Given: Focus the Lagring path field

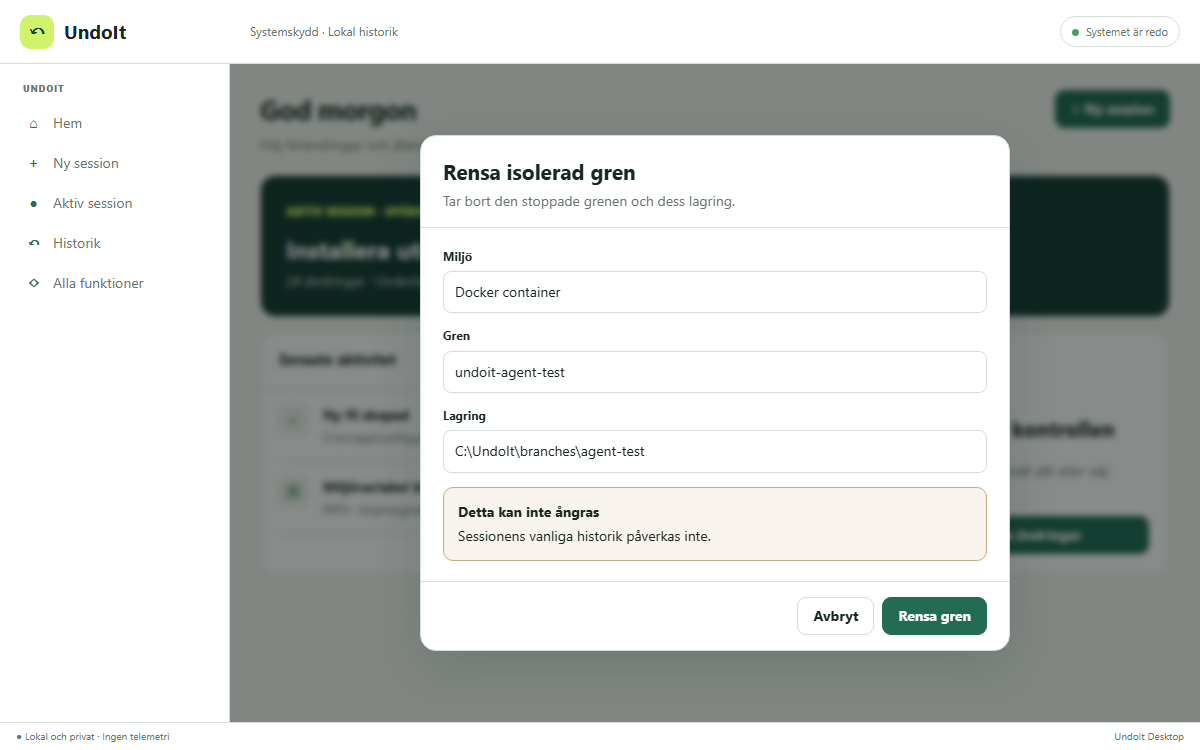Looking at the screenshot, I should [x=715, y=451].
